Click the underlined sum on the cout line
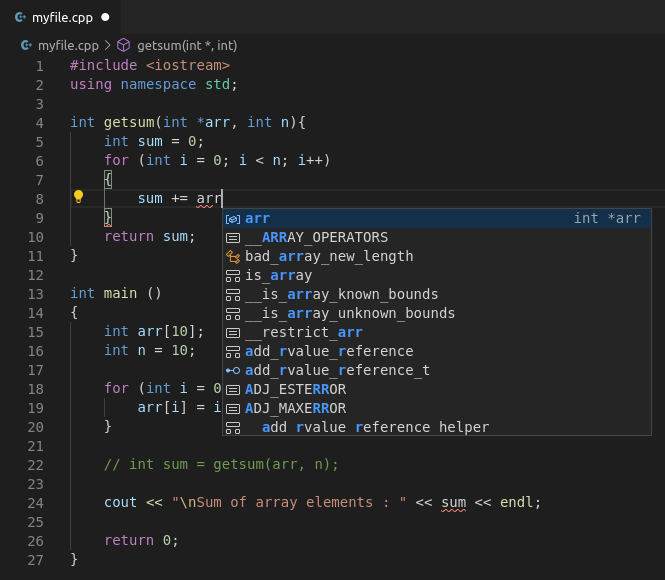The height and width of the screenshot is (580, 665). click(x=454, y=502)
